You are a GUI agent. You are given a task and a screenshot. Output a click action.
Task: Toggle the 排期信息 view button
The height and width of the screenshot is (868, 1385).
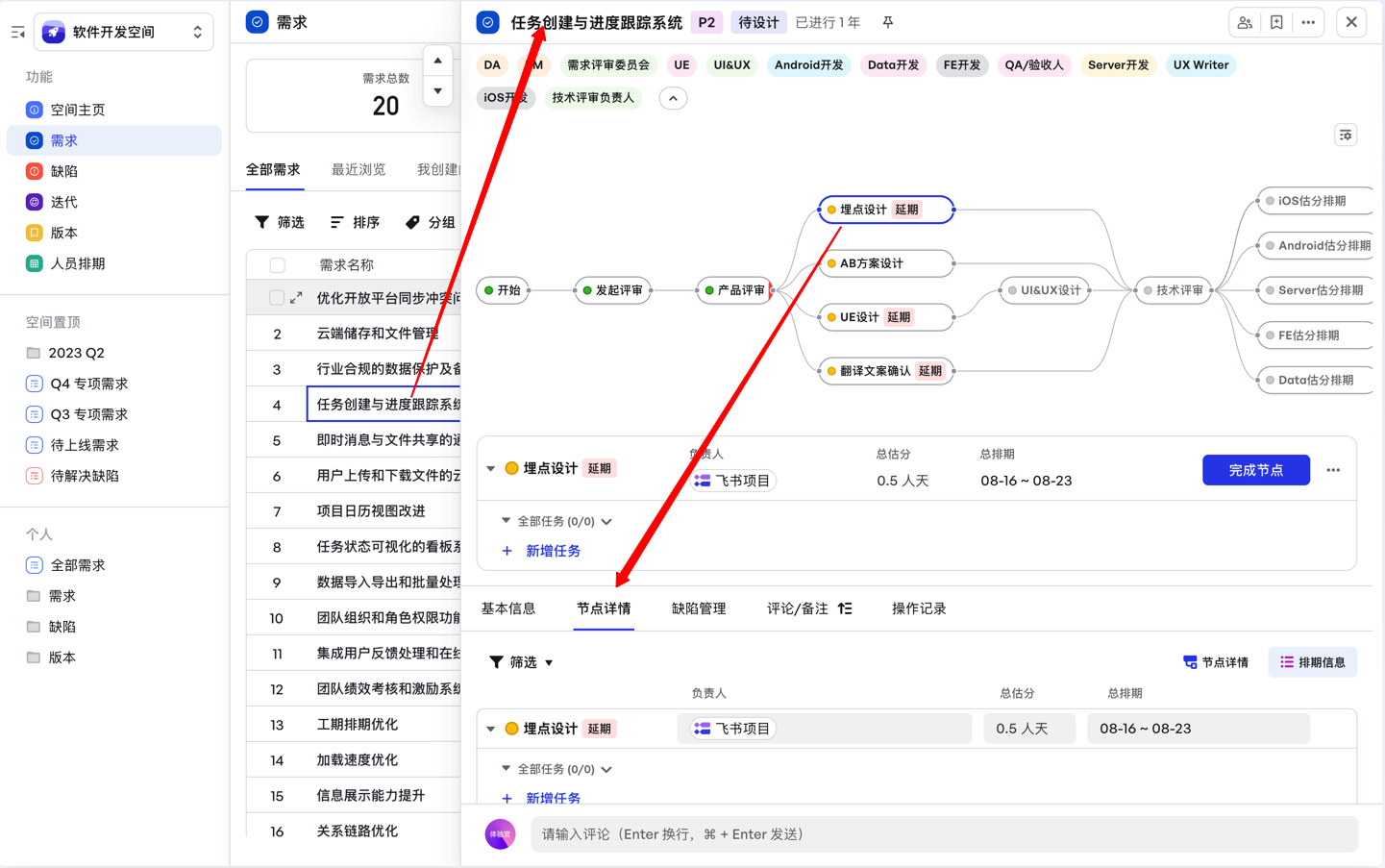[x=1313, y=662]
